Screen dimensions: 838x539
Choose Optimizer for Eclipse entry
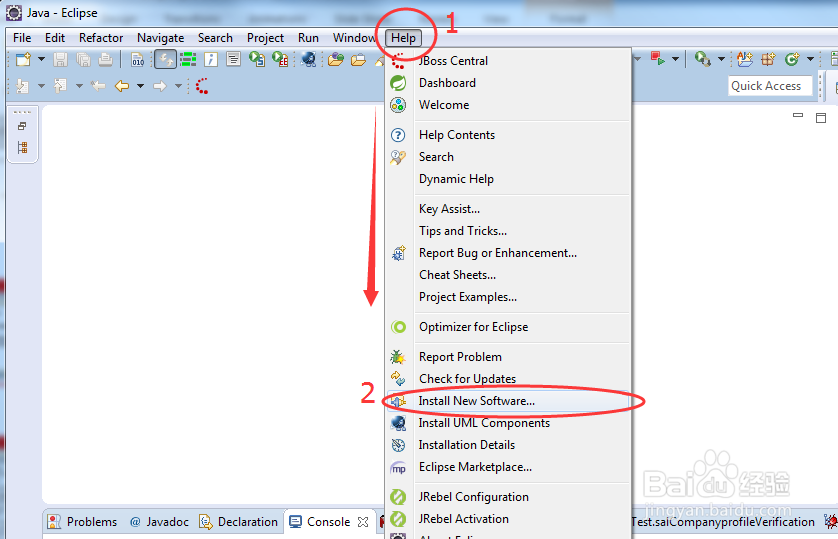tap(508, 327)
